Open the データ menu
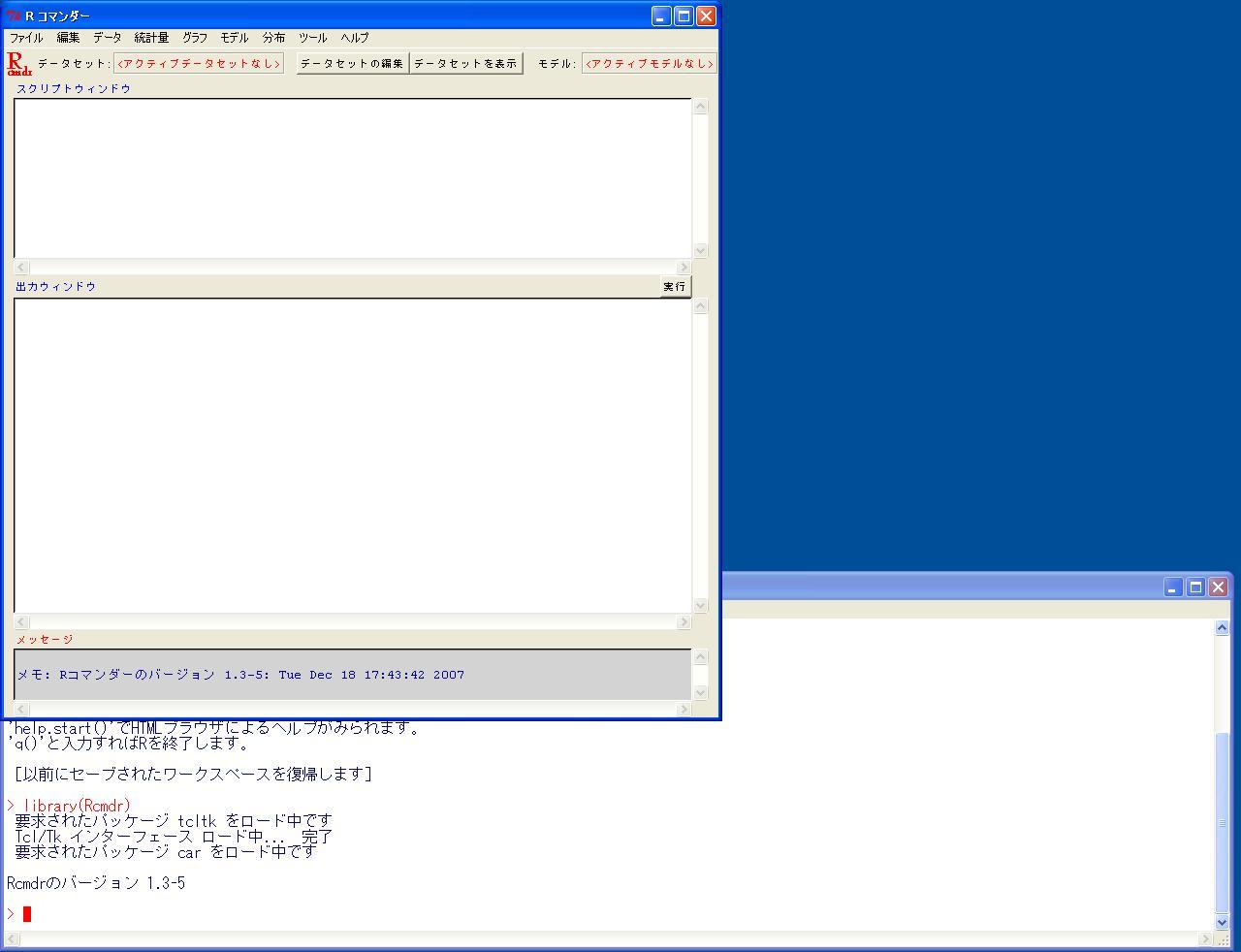This screenshot has width=1241, height=952. point(107,38)
